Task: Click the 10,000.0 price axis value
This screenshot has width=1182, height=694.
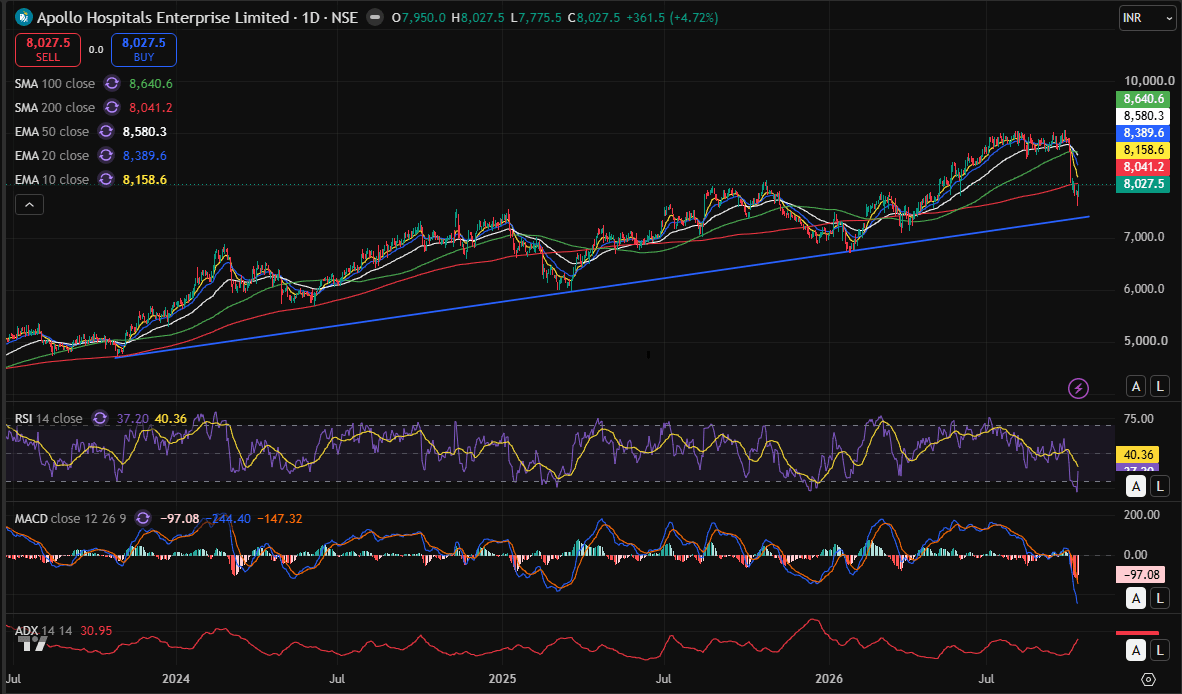Action: 1149,81
